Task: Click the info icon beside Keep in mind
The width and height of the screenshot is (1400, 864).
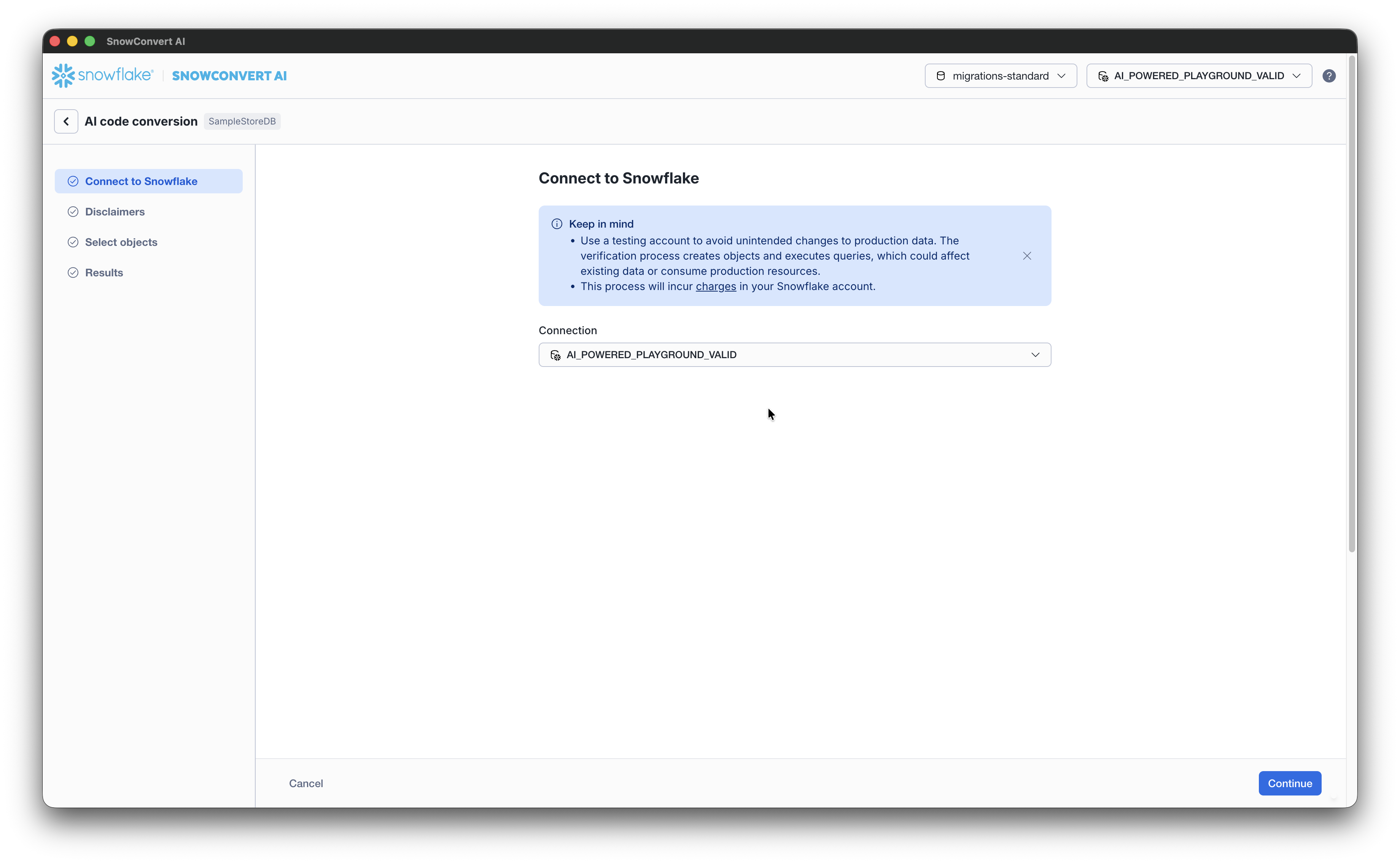Action: (556, 224)
